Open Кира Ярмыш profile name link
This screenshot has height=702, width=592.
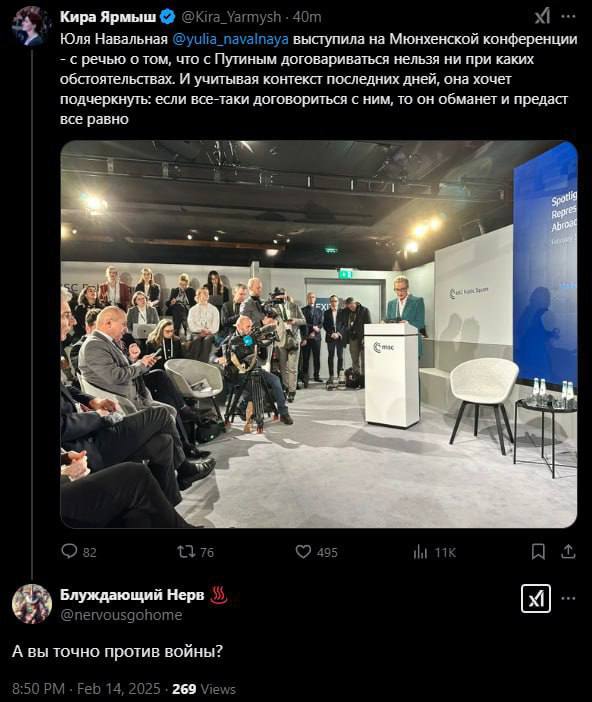point(108,17)
